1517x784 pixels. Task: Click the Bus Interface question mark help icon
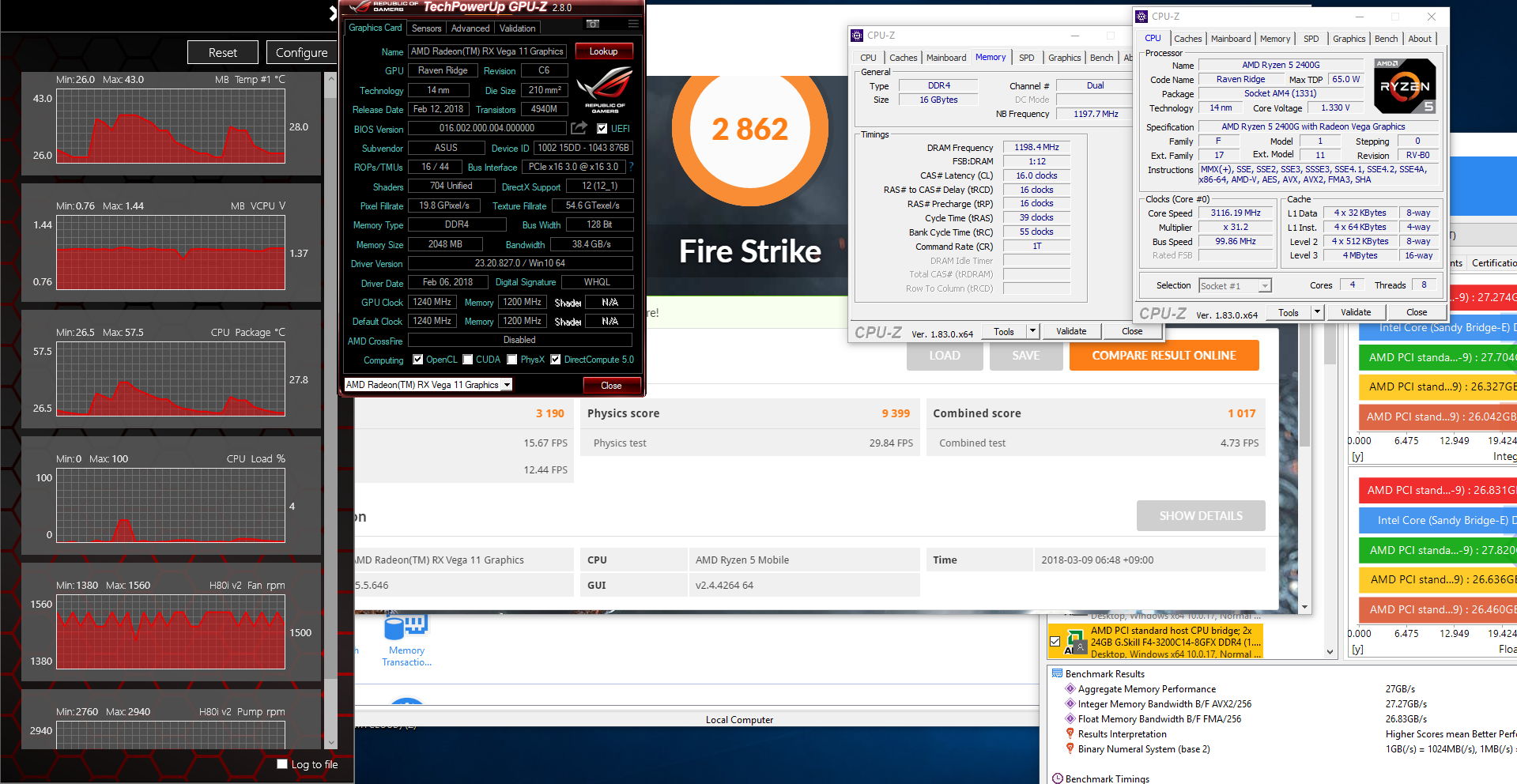[x=631, y=167]
